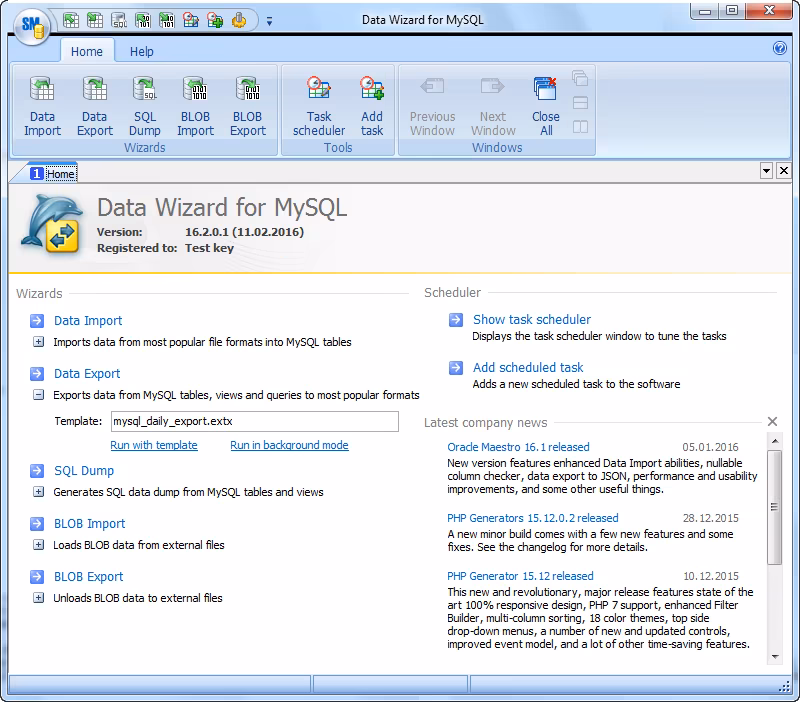The image size is (800, 702).
Task: Click the BLOB Export ribbon icon
Action: coord(247,103)
